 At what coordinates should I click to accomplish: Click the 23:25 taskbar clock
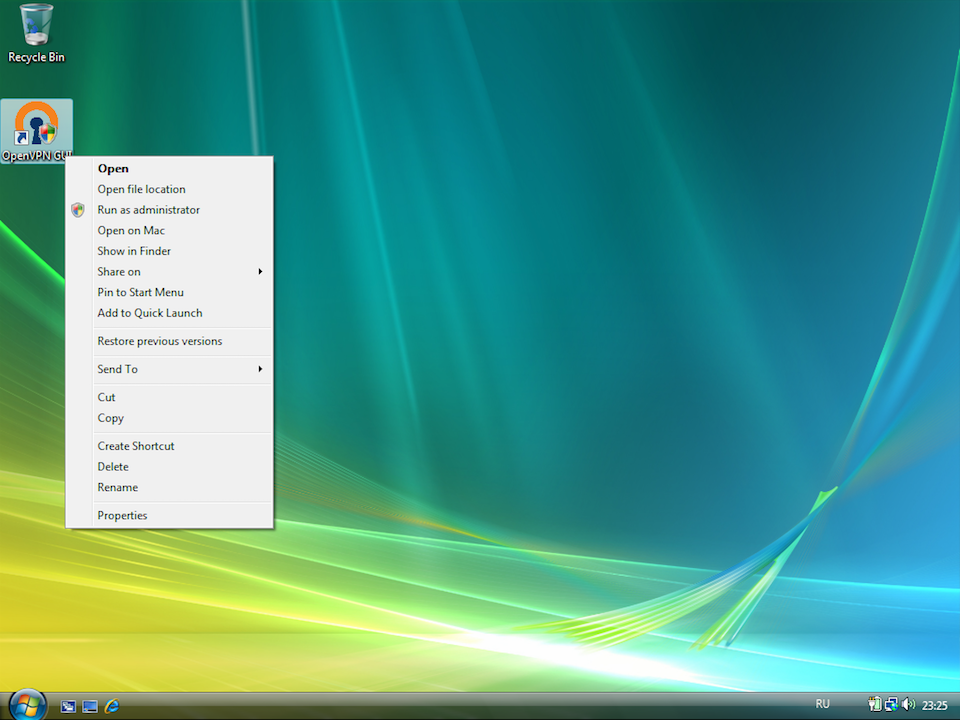(x=934, y=705)
